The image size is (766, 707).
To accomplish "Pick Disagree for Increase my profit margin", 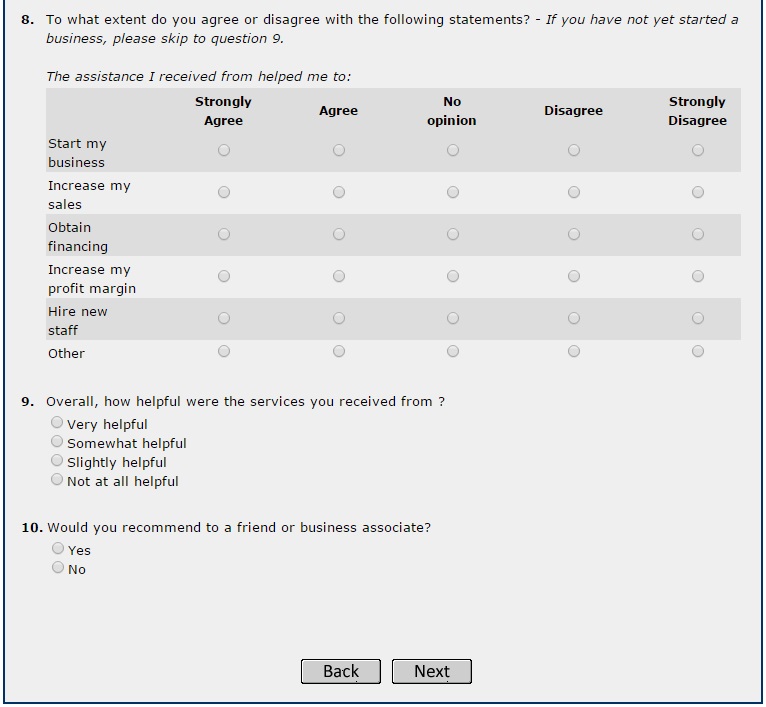I will [574, 277].
